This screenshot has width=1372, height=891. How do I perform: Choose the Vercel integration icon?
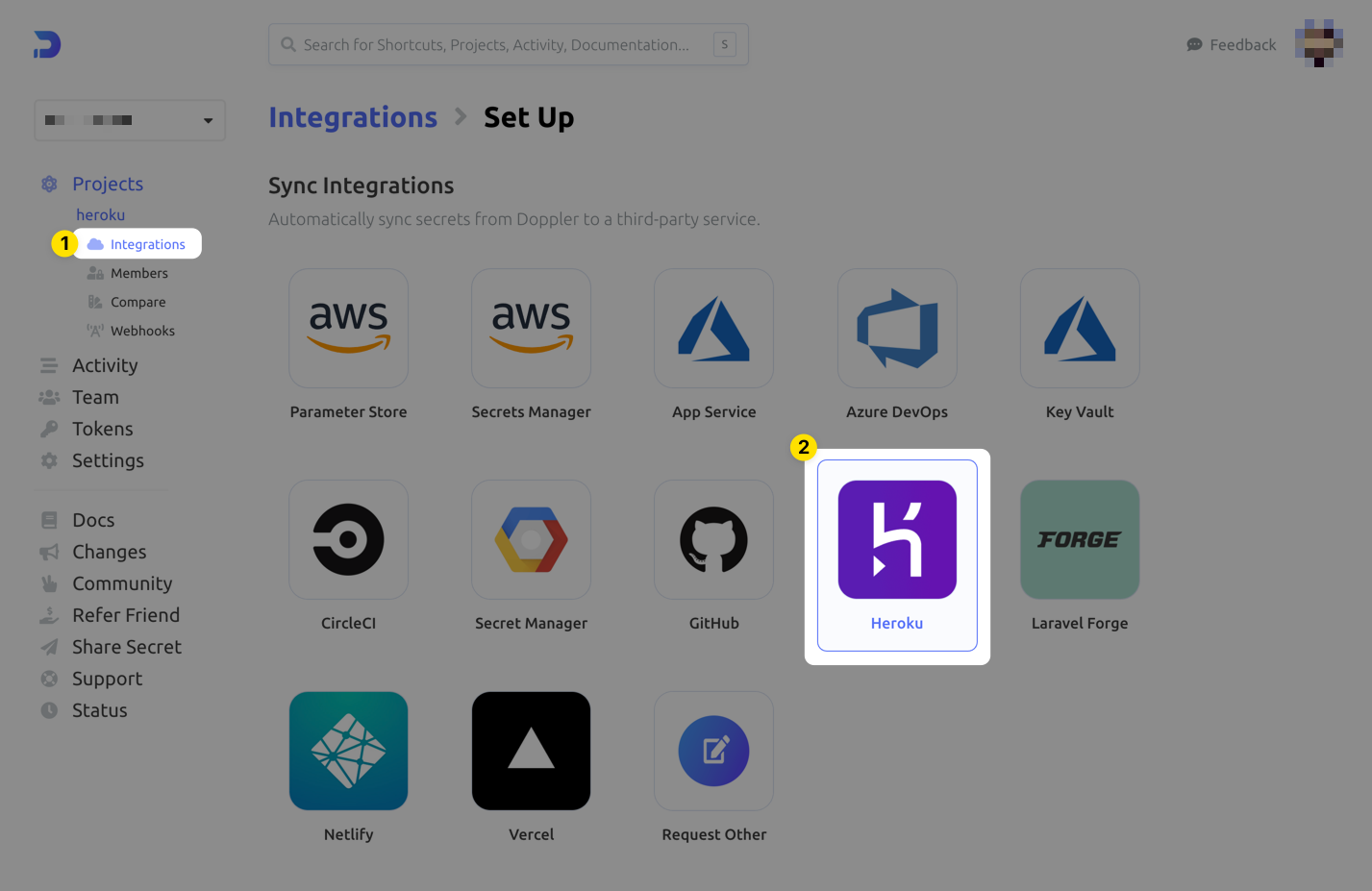531,751
